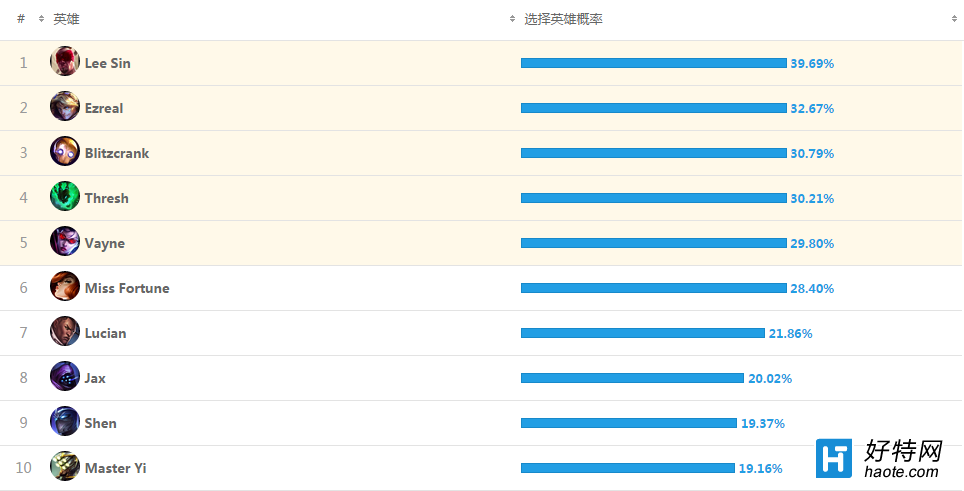The height and width of the screenshot is (491, 964).
Task: Sort by 英雄 column sort arrows
Action: [x=41, y=19]
